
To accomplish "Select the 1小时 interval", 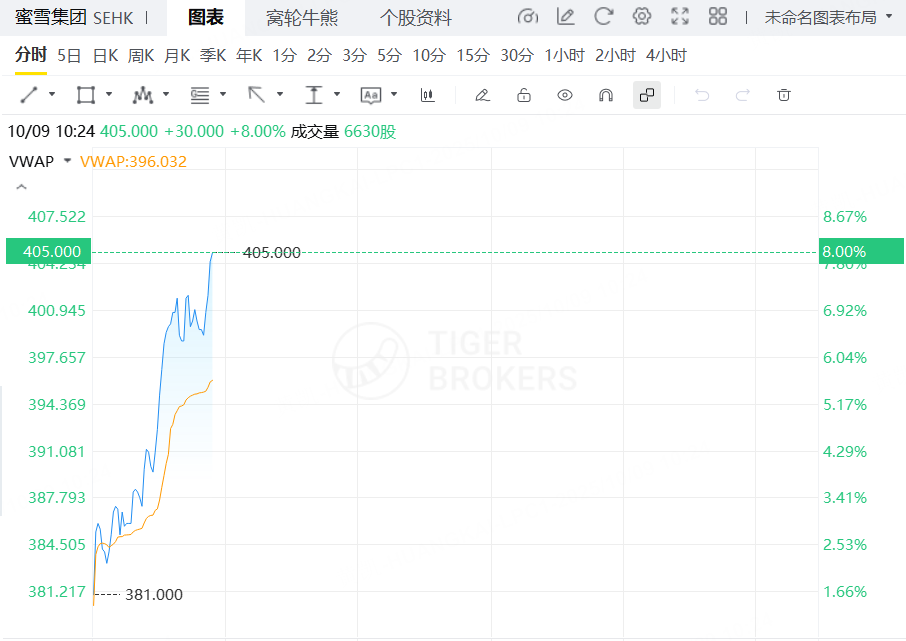I will coord(565,55).
